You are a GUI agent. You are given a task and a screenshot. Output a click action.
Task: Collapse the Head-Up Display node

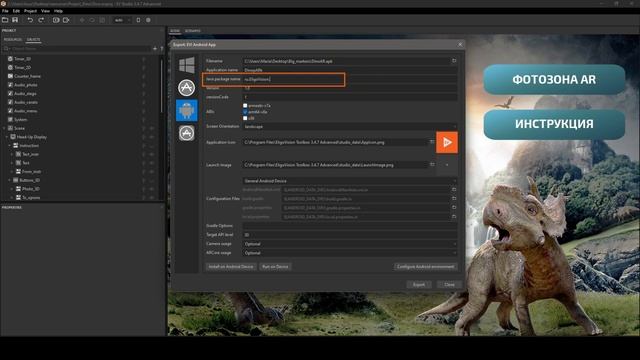[x=7, y=137]
